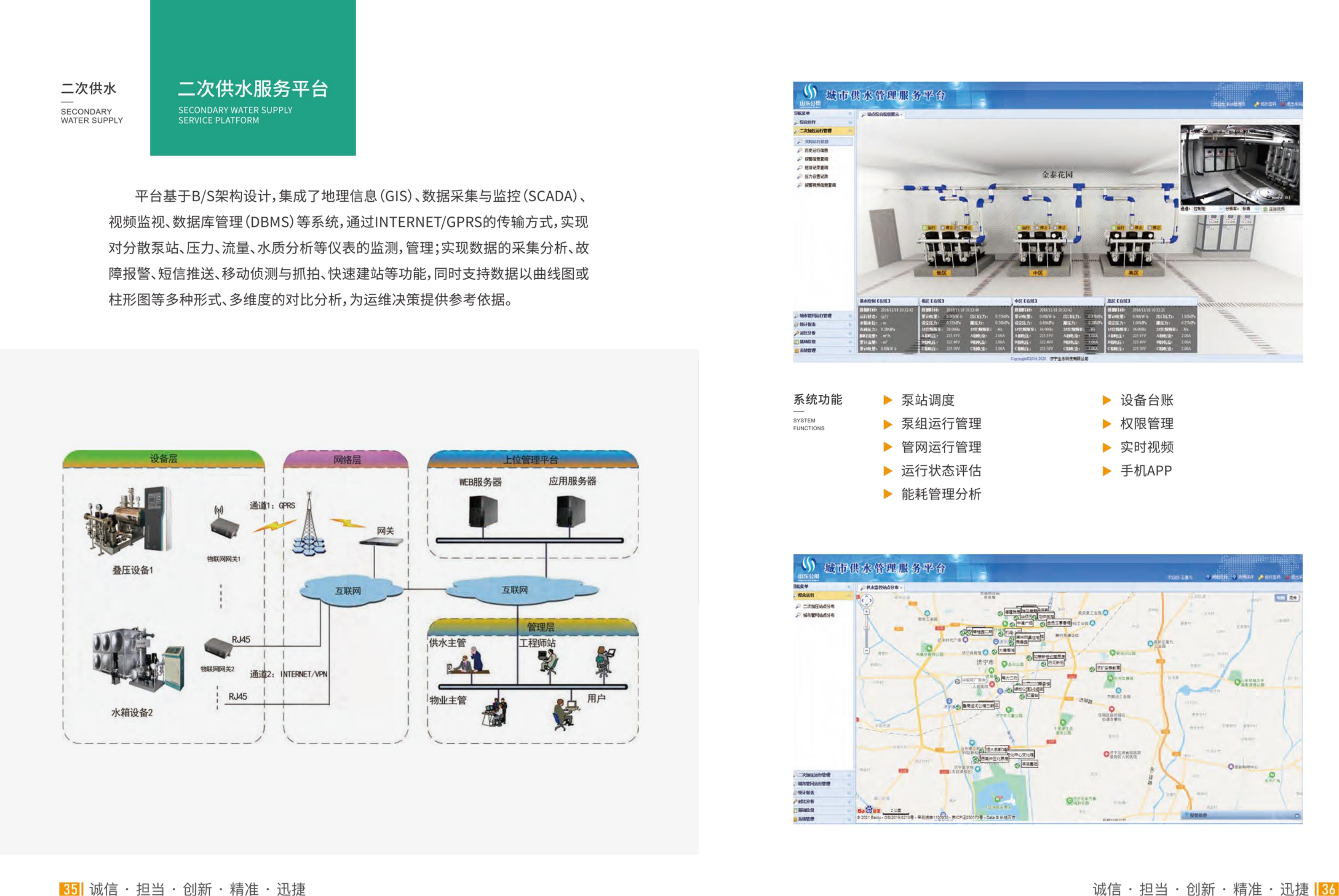1339x896 pixels.
Task: Expand 统计报表 section in top screenshot sidebar
Action: (x=808, y=325)
